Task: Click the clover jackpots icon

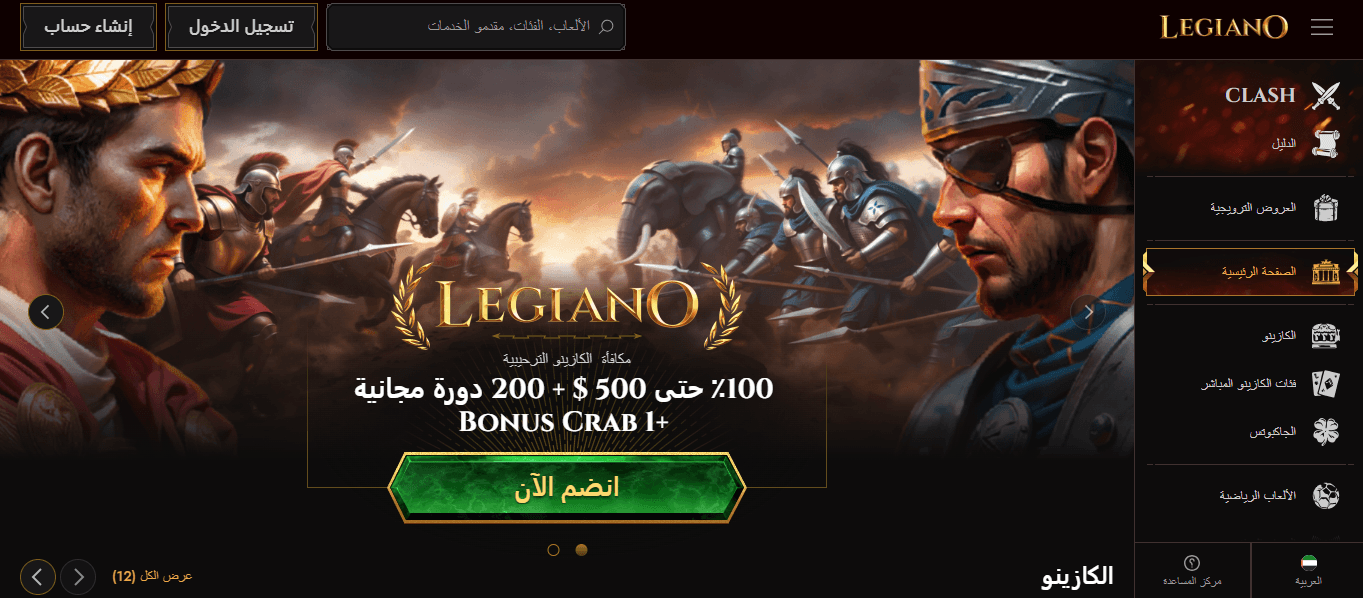Action: pos(1325,432)
